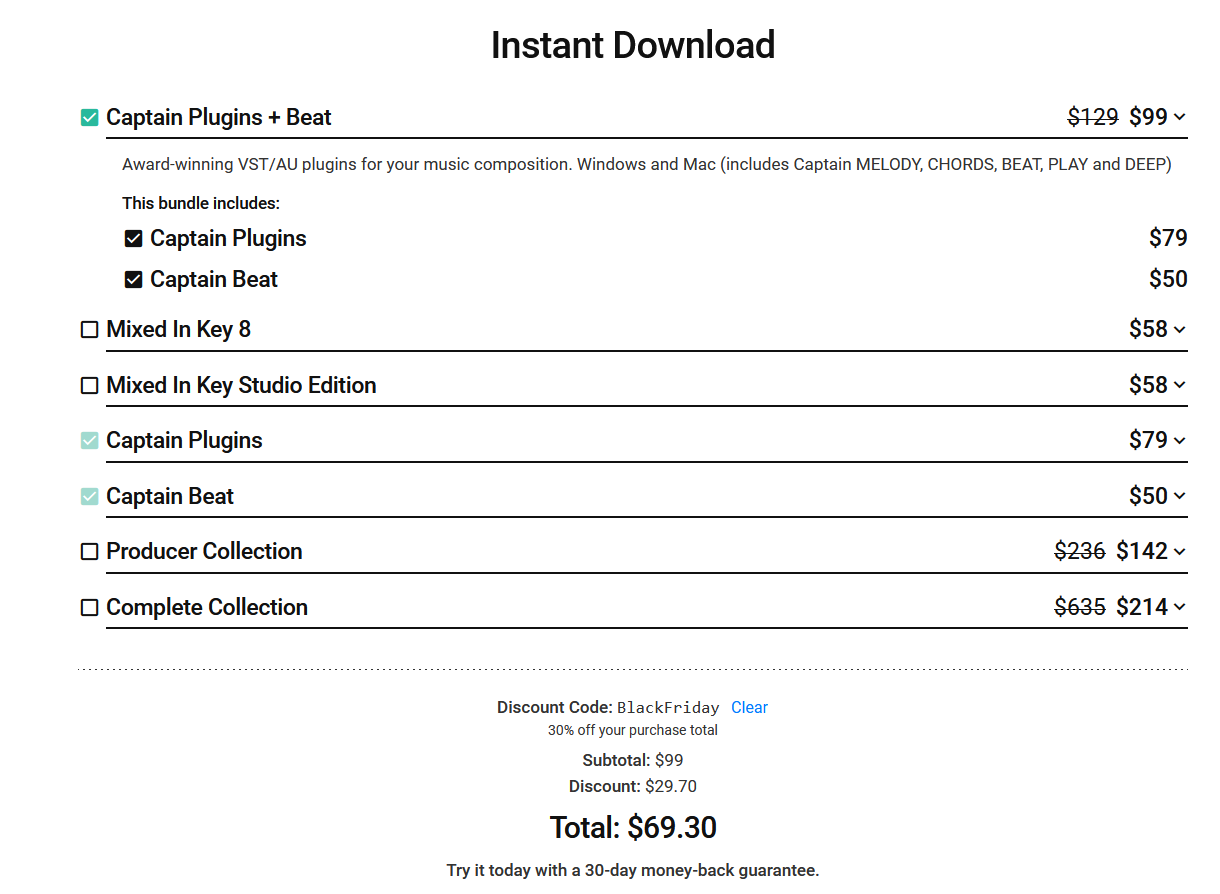Click the struck-through $236 price

pyautogui.click(x=1080, y=552)
